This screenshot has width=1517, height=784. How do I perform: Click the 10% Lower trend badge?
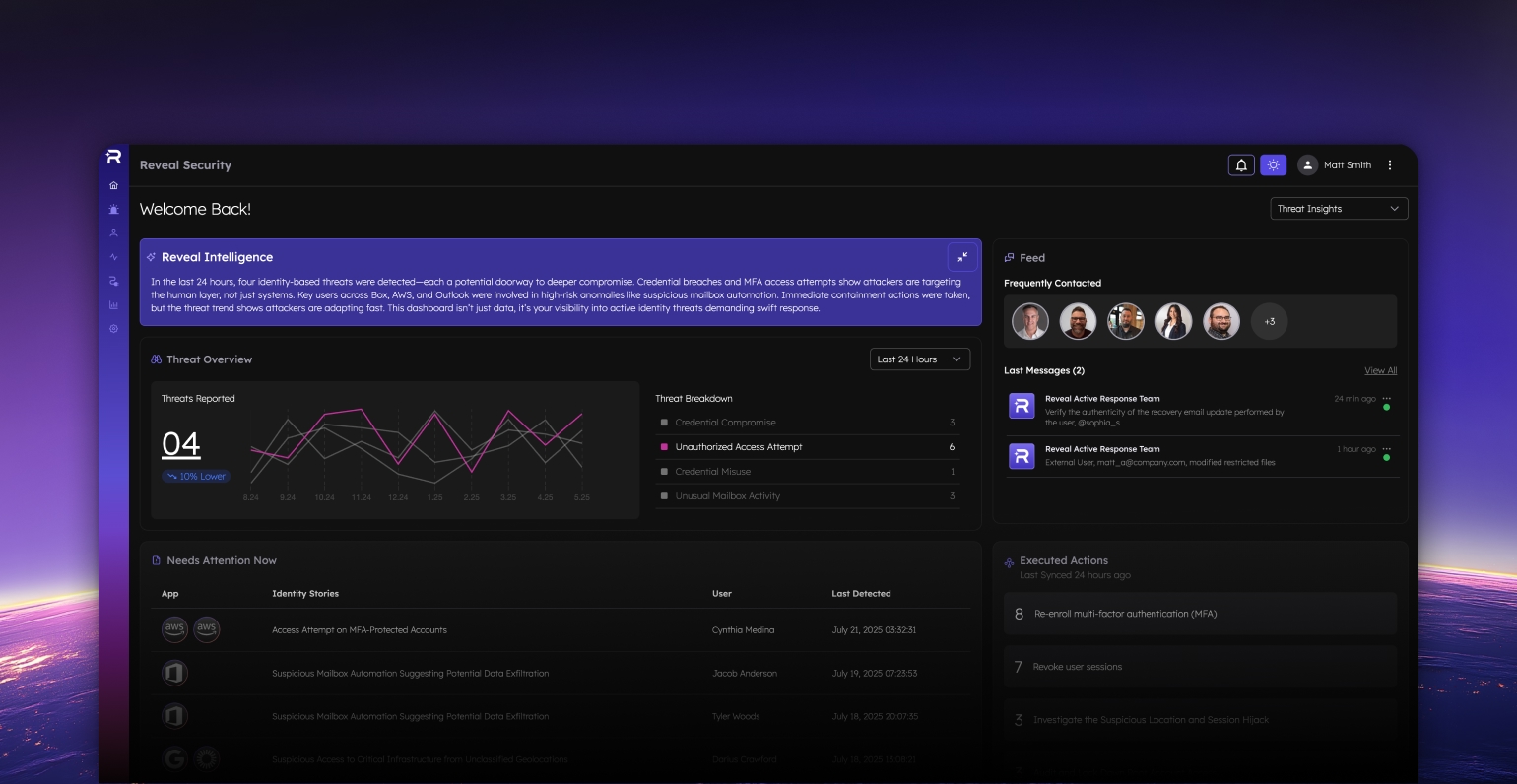coord(196,477)
